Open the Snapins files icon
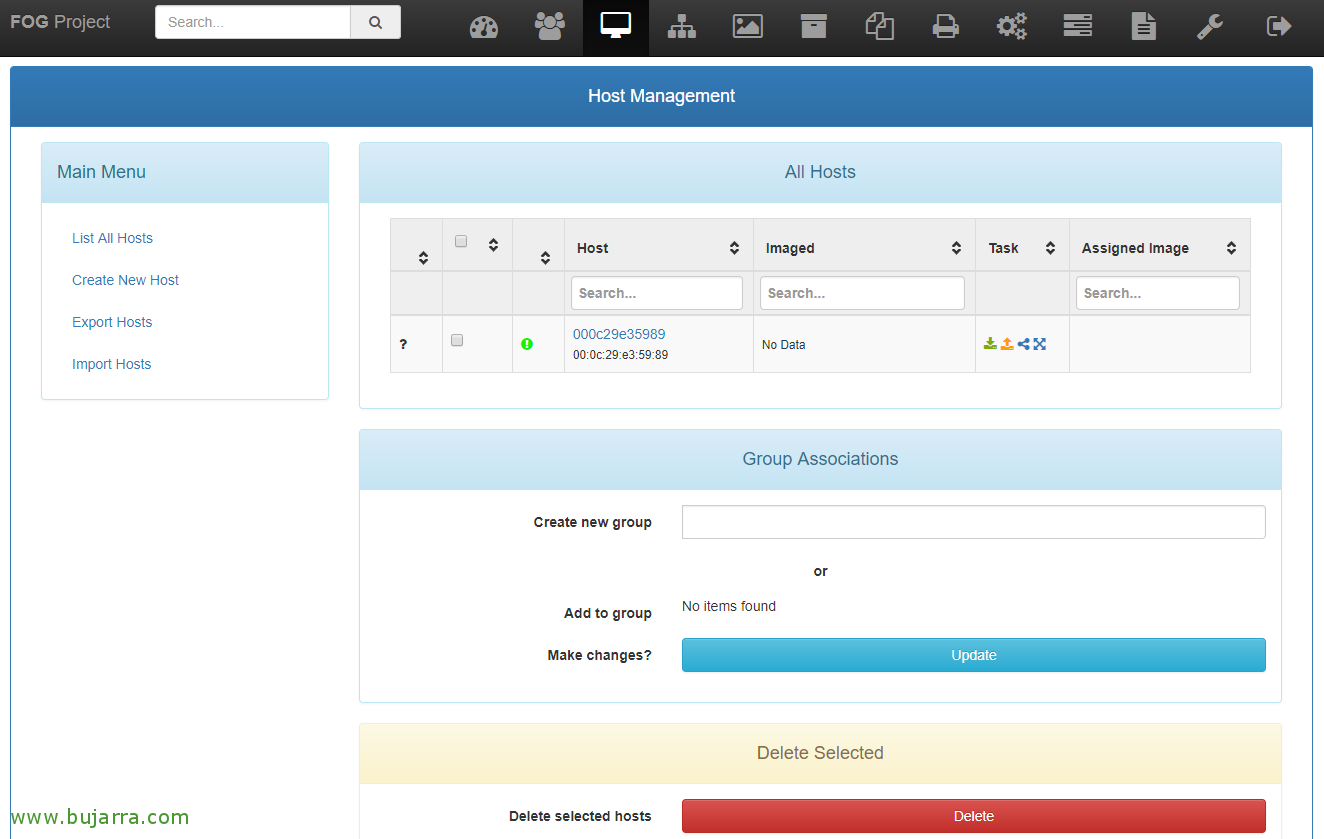Viewport: 1324px width, 839px height. tap(880, 27)
